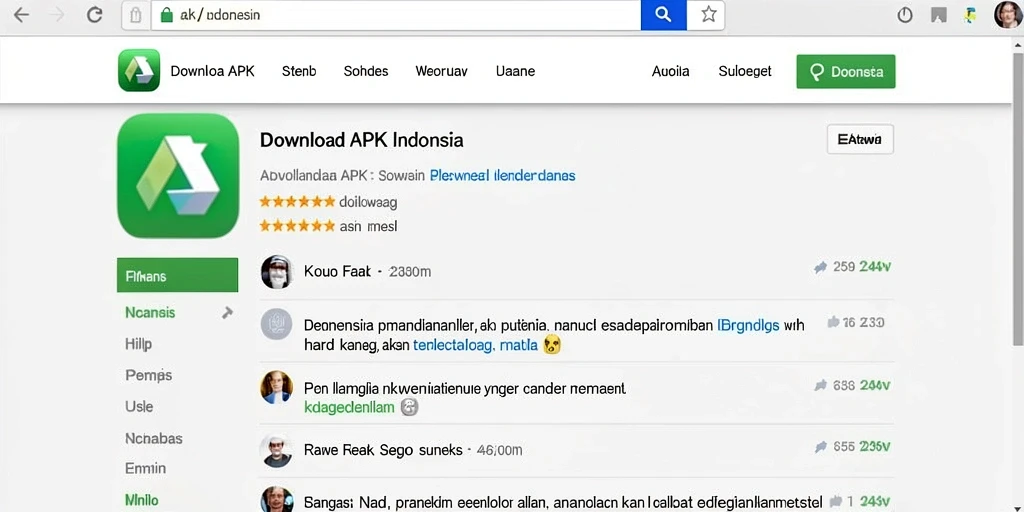Click the large green app icon

coord(178,176)
